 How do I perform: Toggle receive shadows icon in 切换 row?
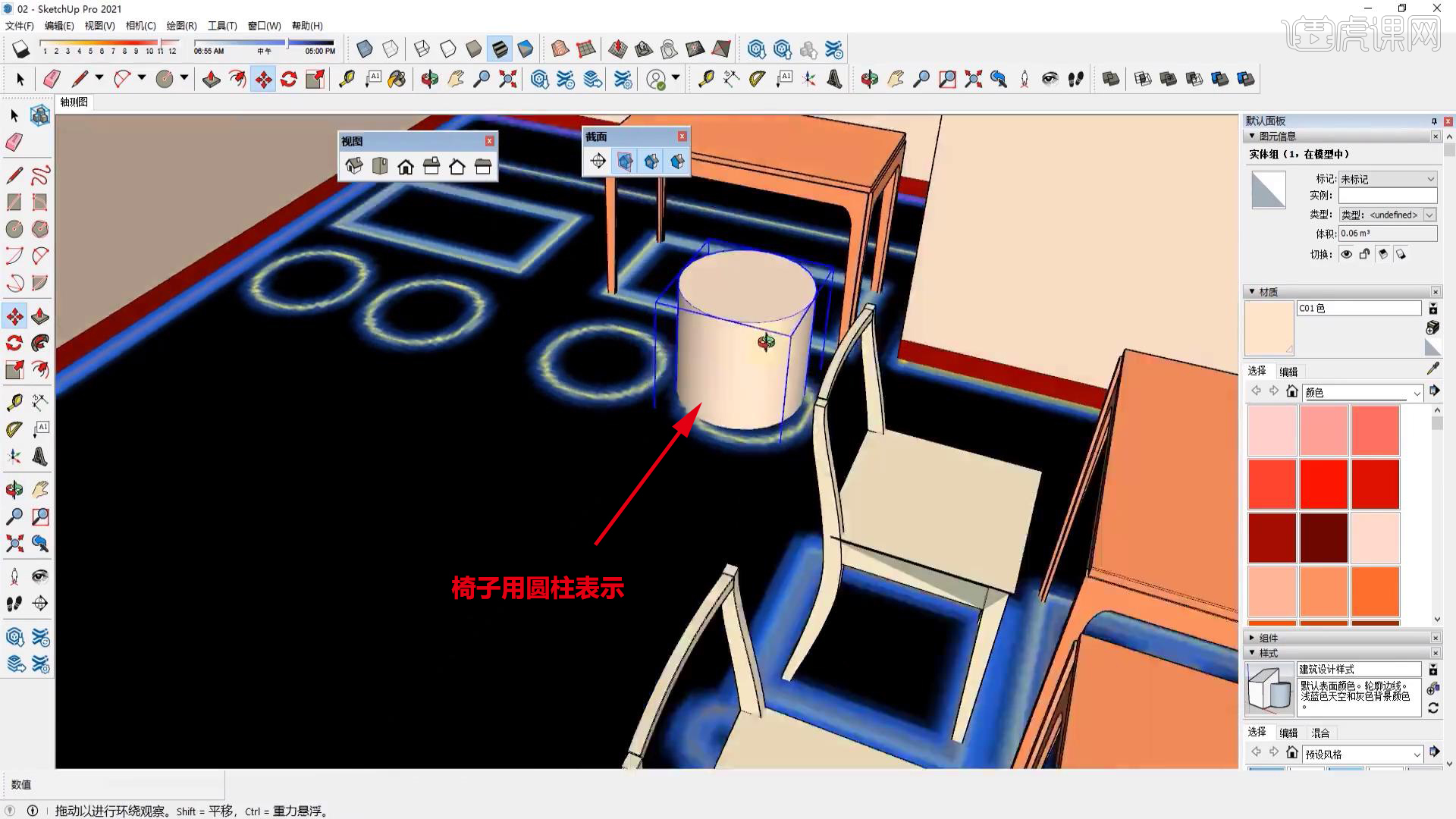(1383, 254)
